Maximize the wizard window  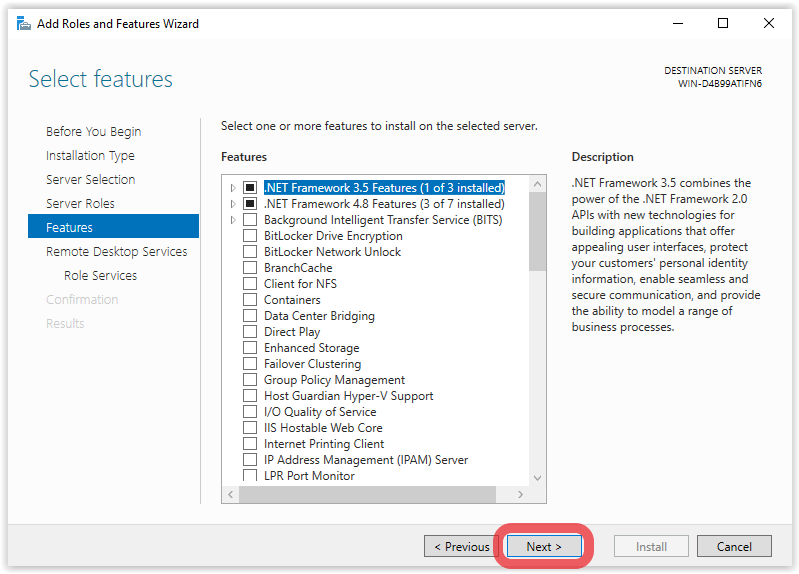(723, 23)
